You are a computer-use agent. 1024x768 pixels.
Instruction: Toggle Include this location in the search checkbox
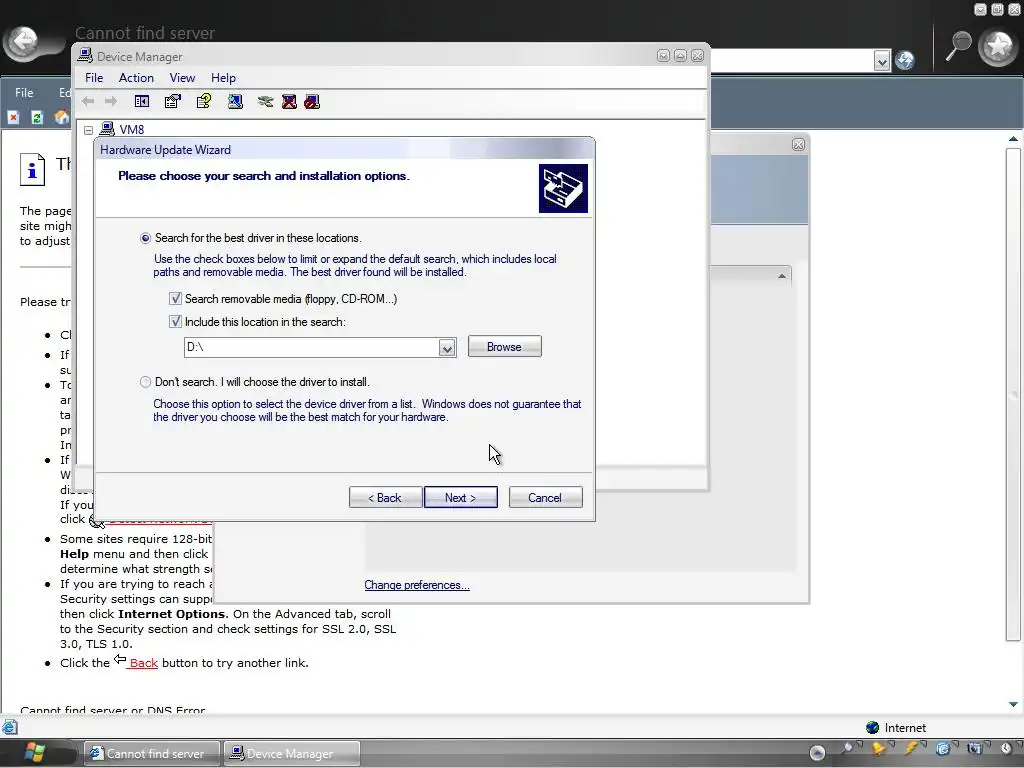click(175, 321)
